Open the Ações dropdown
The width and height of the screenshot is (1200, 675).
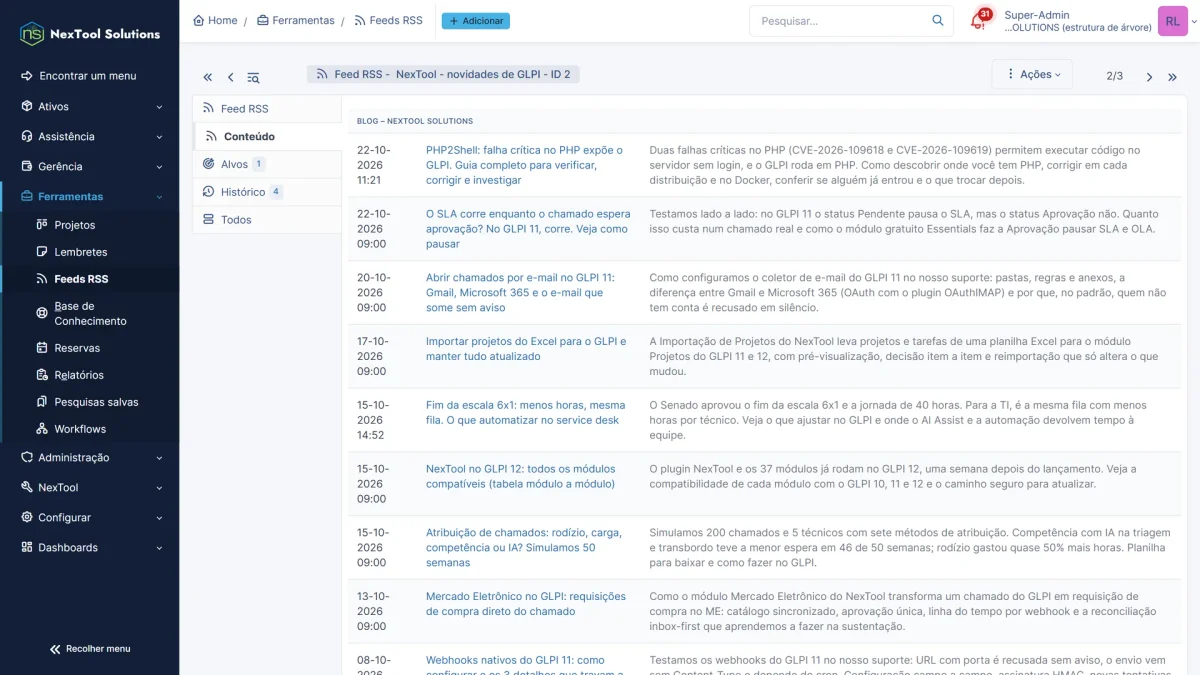pos(1032,75)
